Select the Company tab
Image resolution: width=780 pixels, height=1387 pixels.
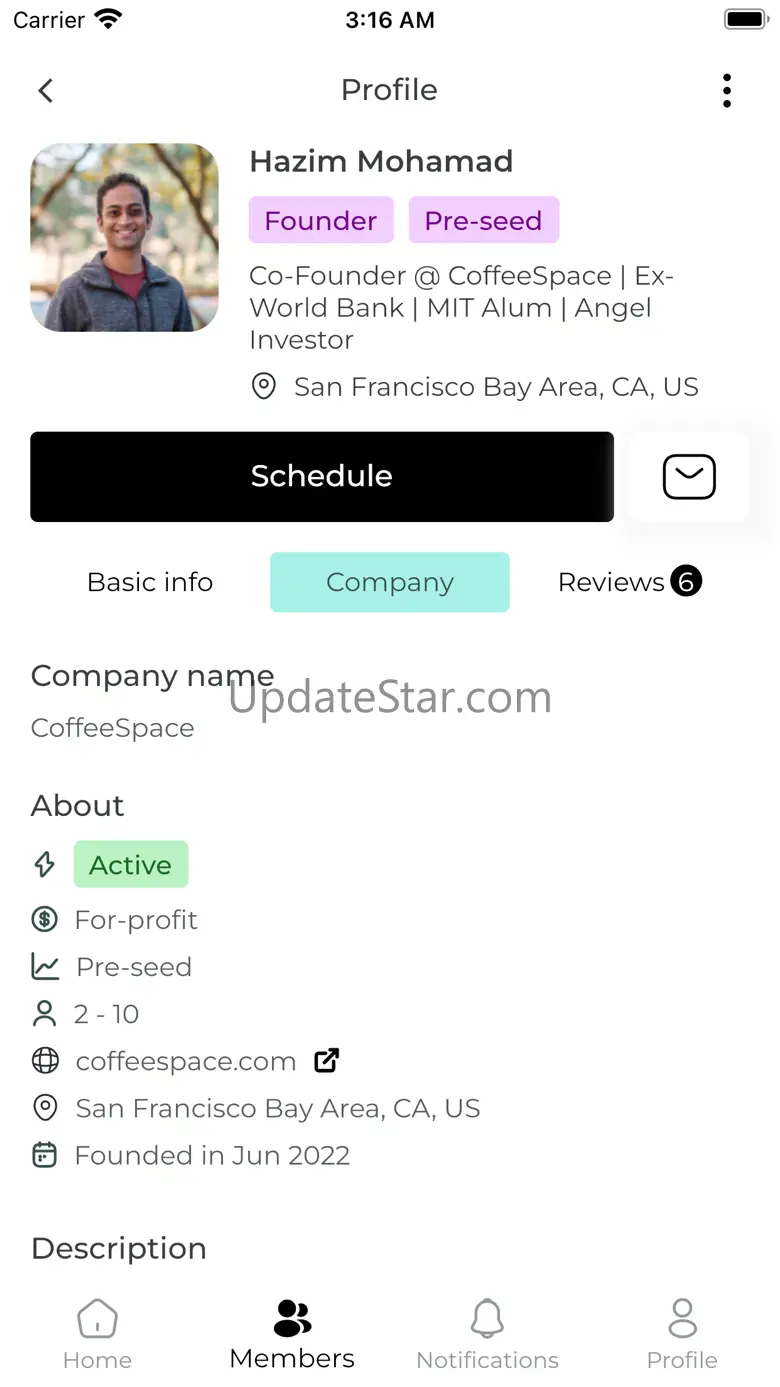coord(390,582)
